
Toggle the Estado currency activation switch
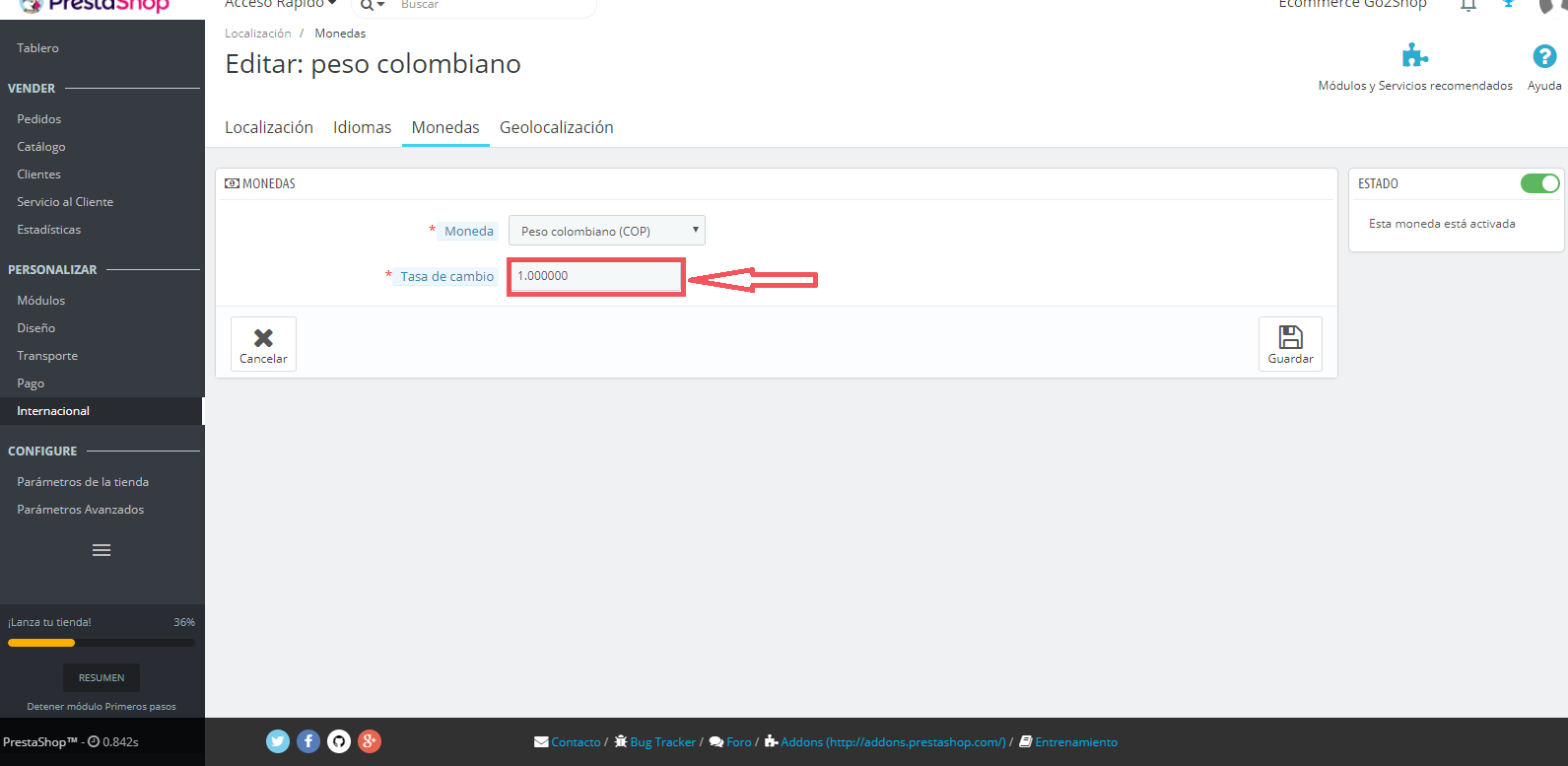(1539, 183)
